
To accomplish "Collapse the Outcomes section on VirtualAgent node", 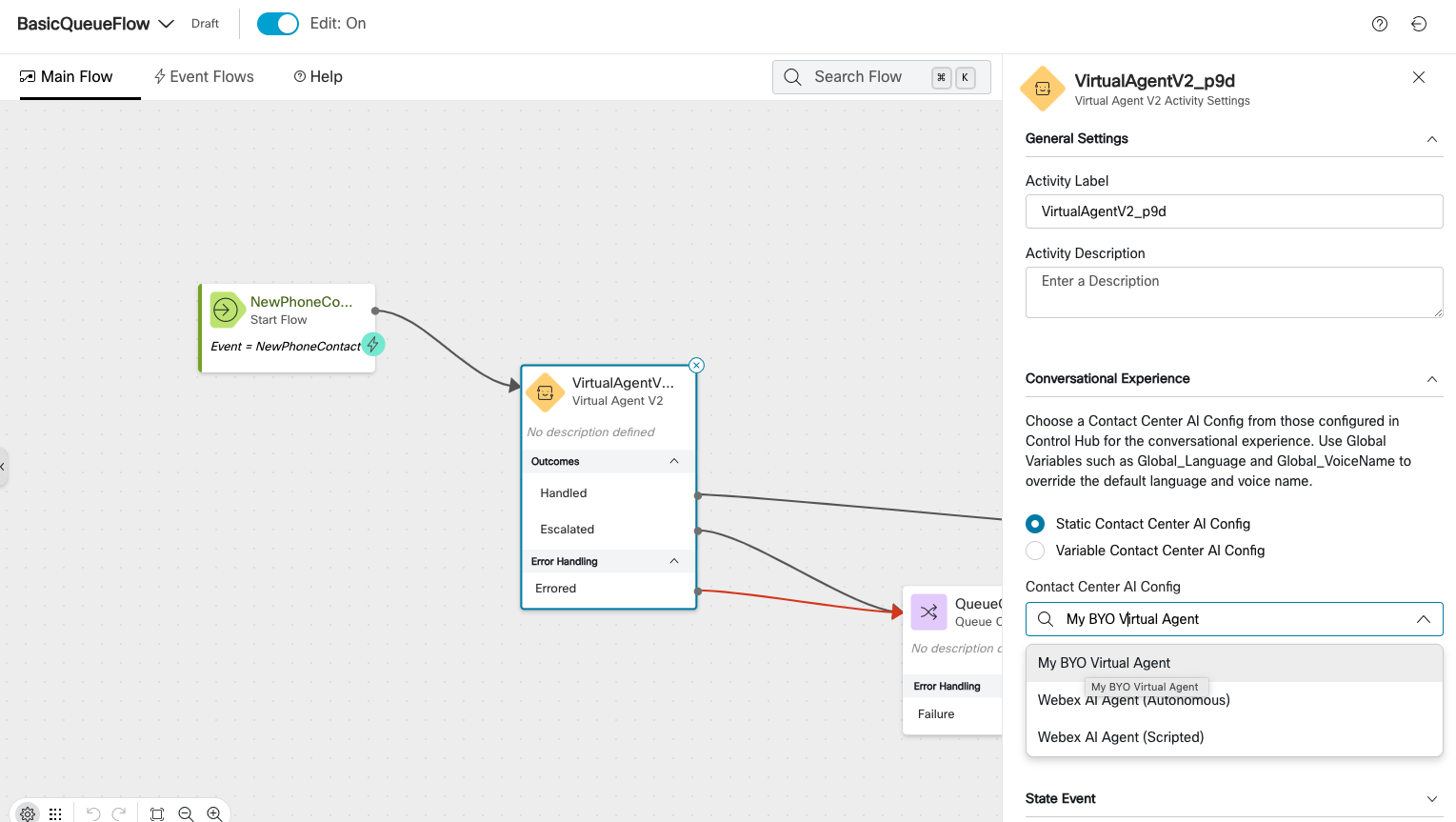I will pos(674,461).
